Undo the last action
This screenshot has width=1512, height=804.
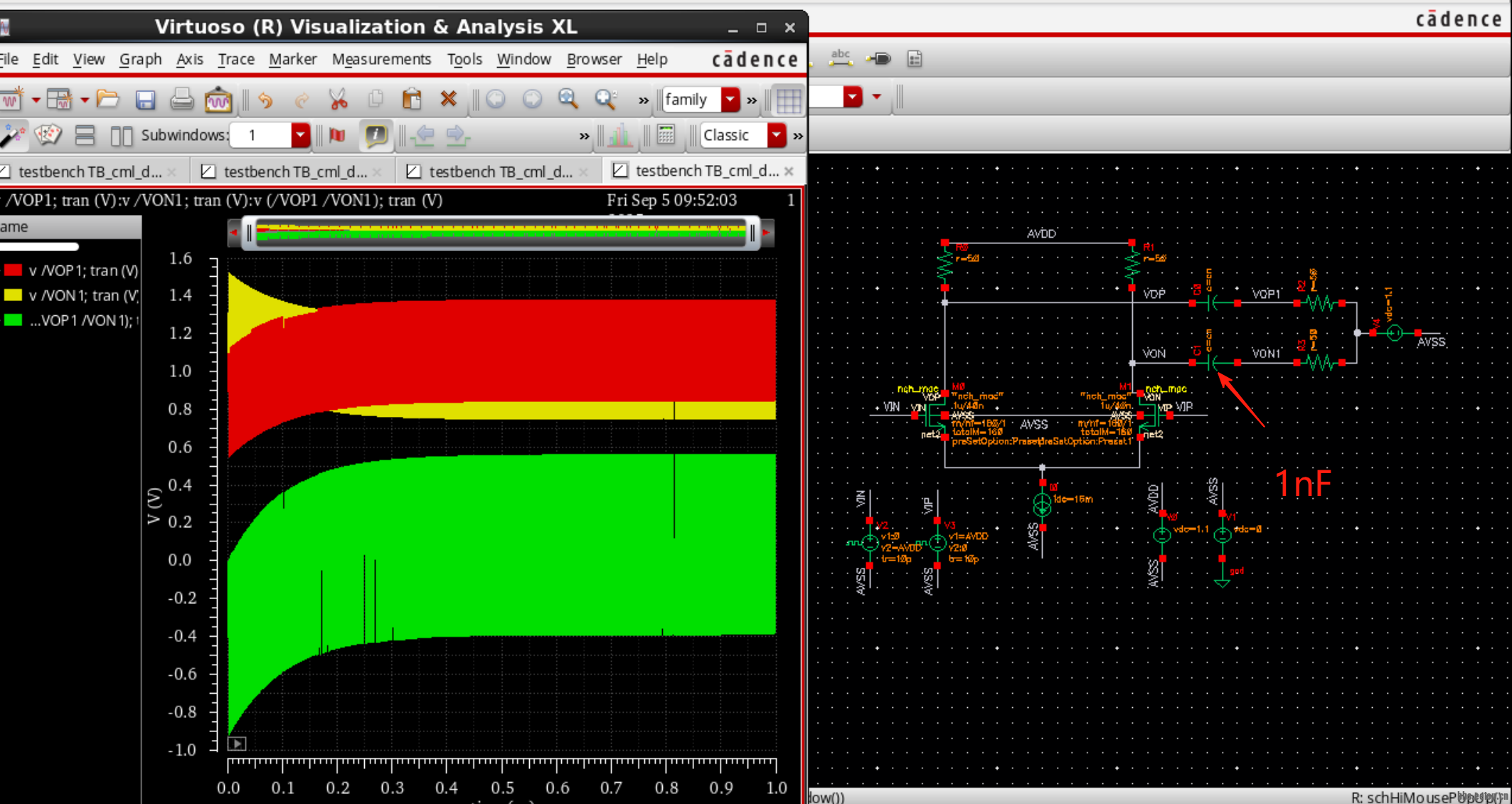pos(265,100)
